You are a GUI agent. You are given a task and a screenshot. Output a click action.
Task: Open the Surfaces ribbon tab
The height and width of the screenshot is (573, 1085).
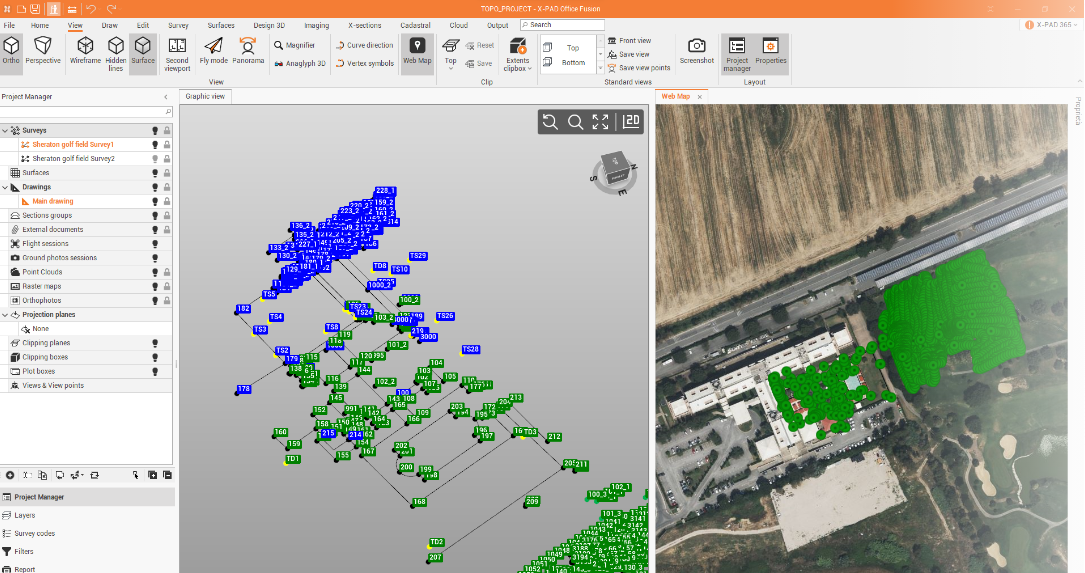[x=221, y=25]
